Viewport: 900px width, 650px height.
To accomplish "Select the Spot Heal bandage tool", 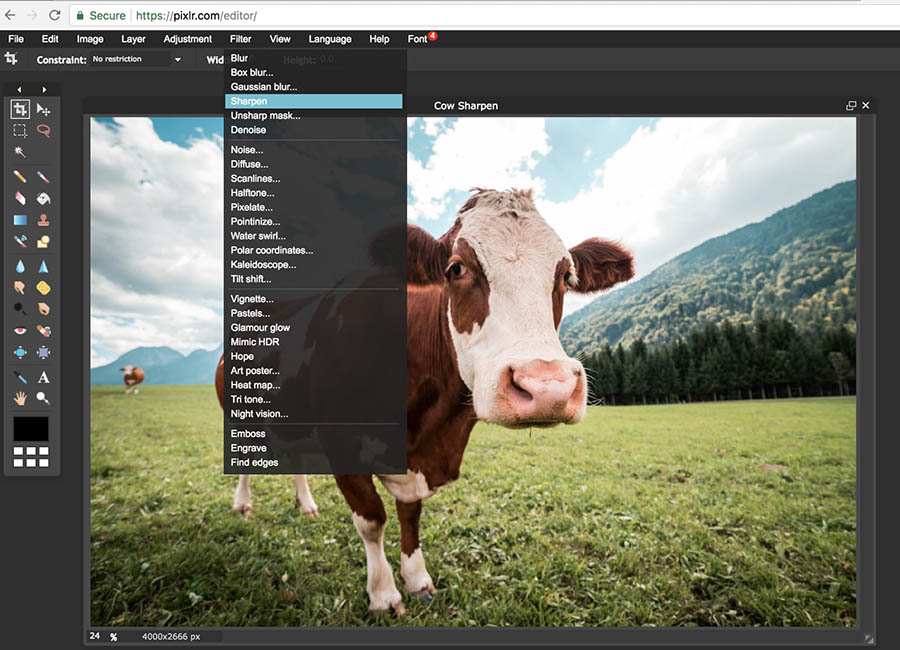I will click(x=43, y=331).
